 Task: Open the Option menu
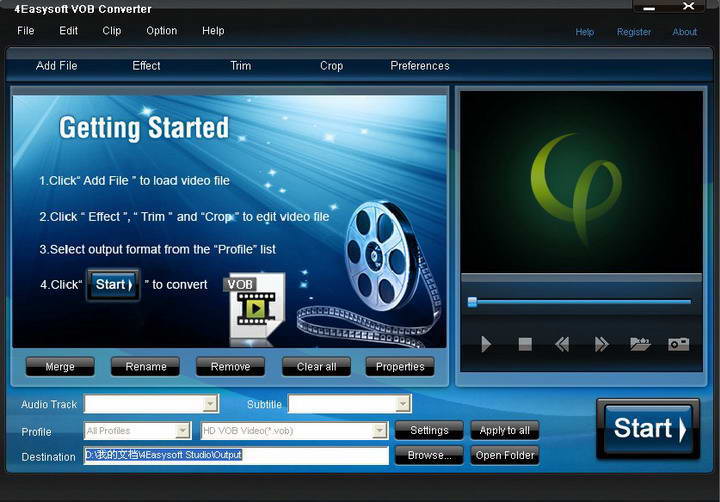point(162,31)
